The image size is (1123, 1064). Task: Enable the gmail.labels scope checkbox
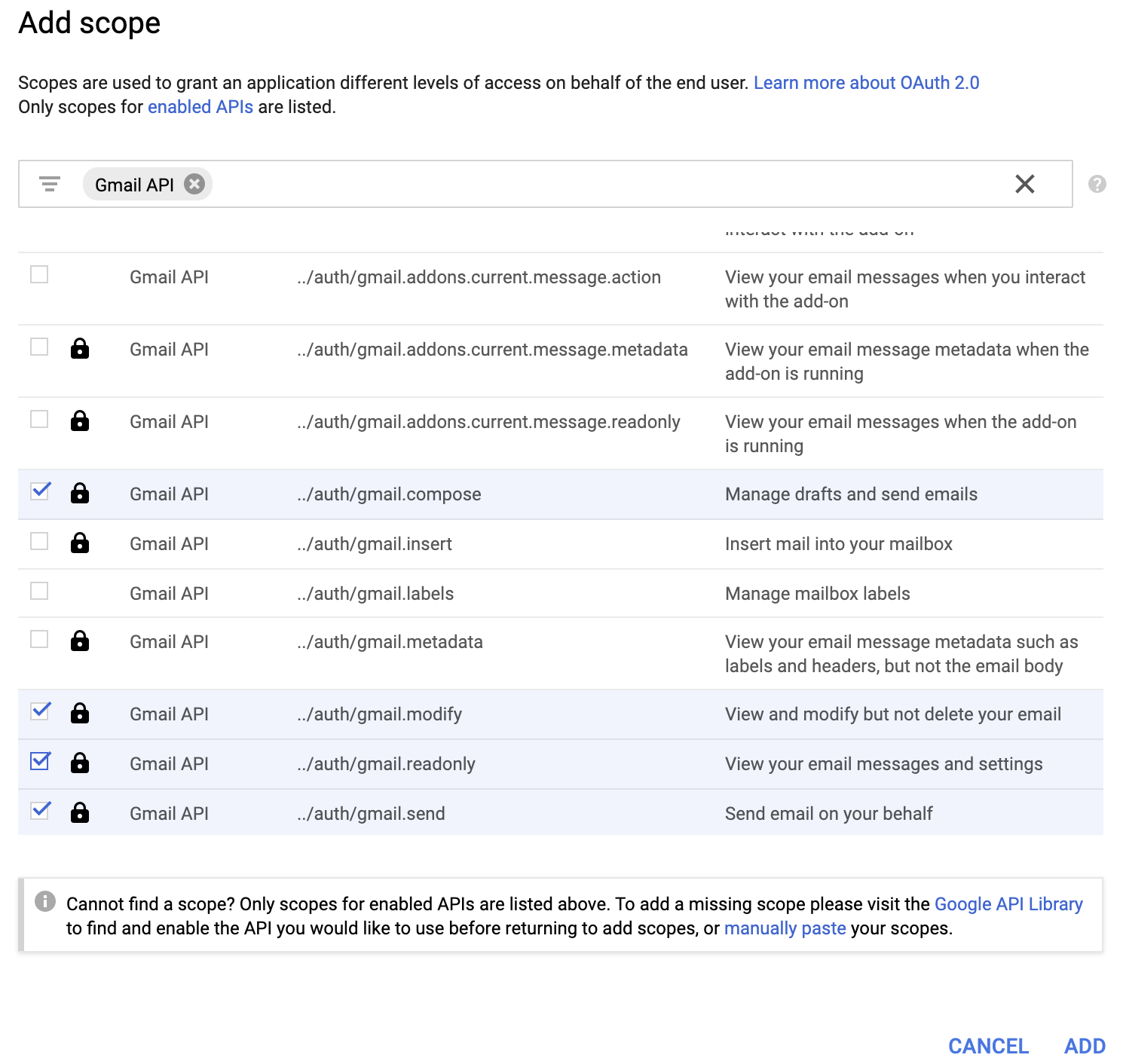(x=39, y=591)
